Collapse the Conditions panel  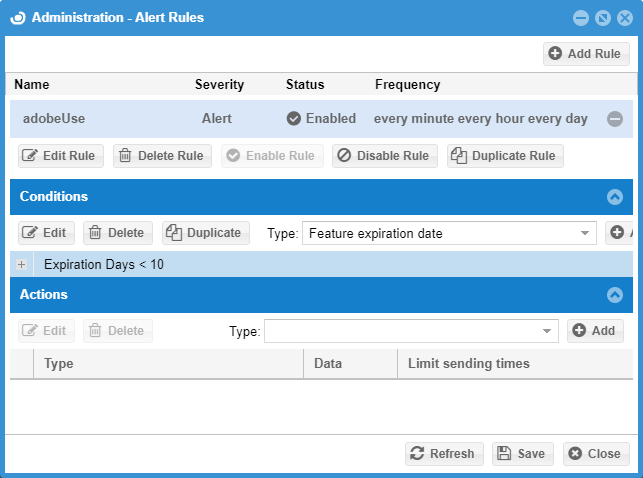pyautogui.click(x=615, y=197)
